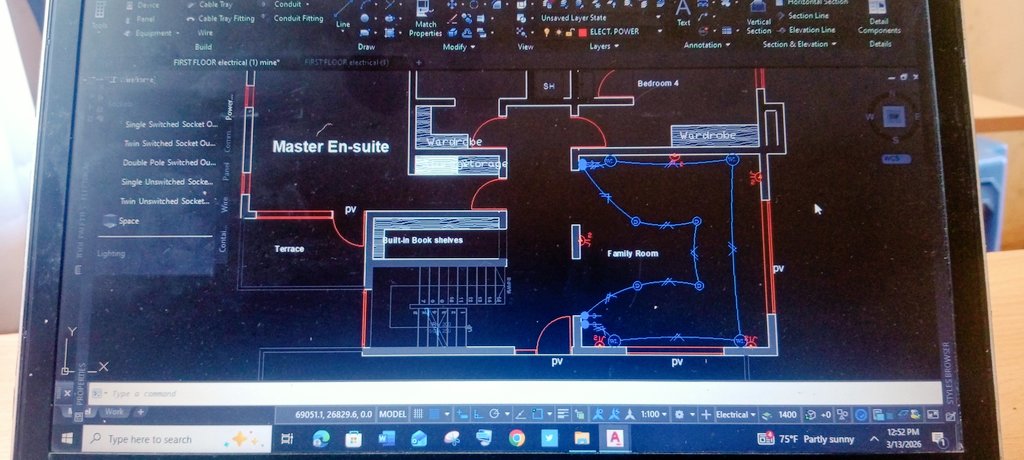Open the Equipment dropdown arrow
1024x460 pixels.
pyautogui.click(x=177, y=33)
